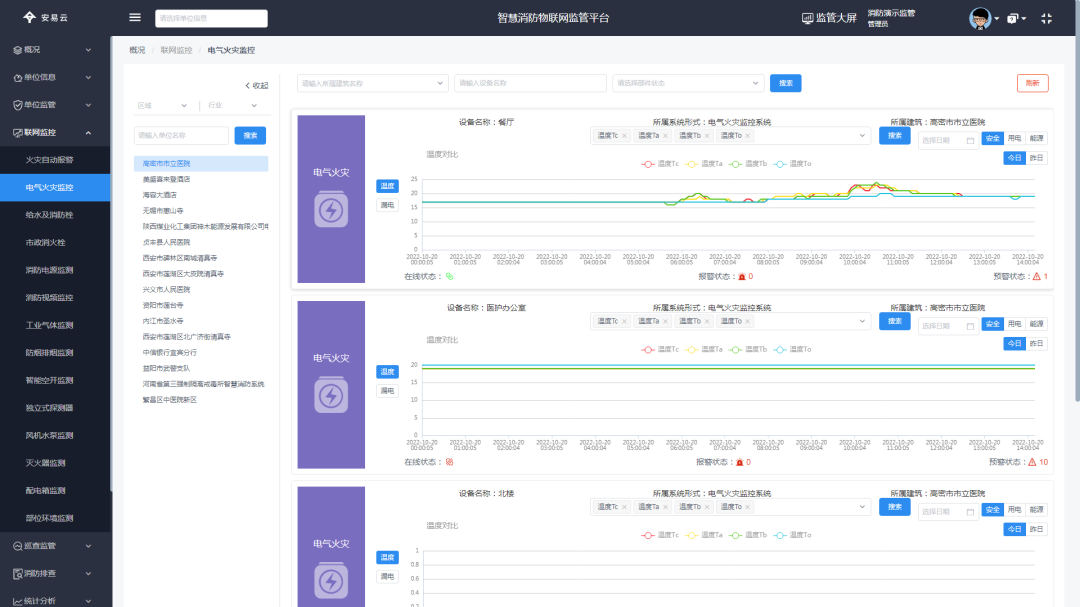The image size is (1080, 607).
Task: Switch 北楼 chart to 漏电
Action: 387,577
